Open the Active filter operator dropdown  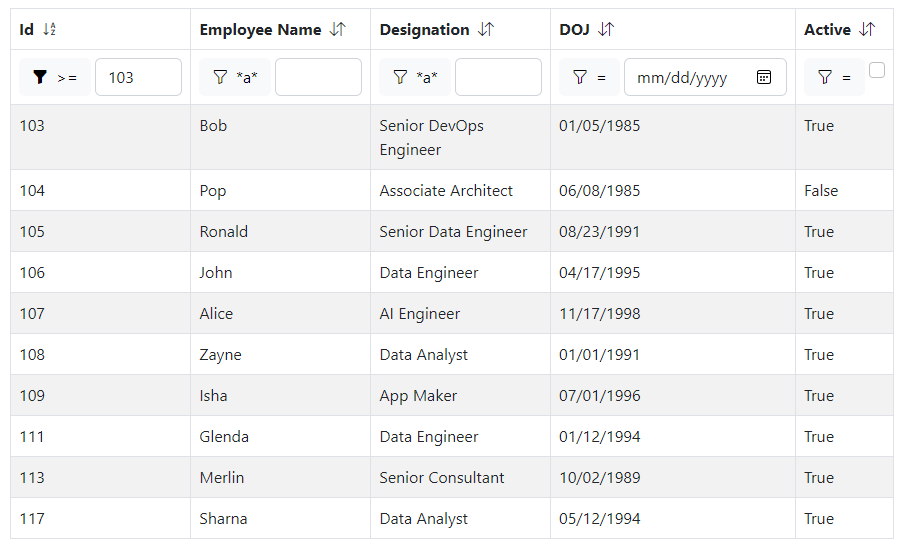point(833,77)
